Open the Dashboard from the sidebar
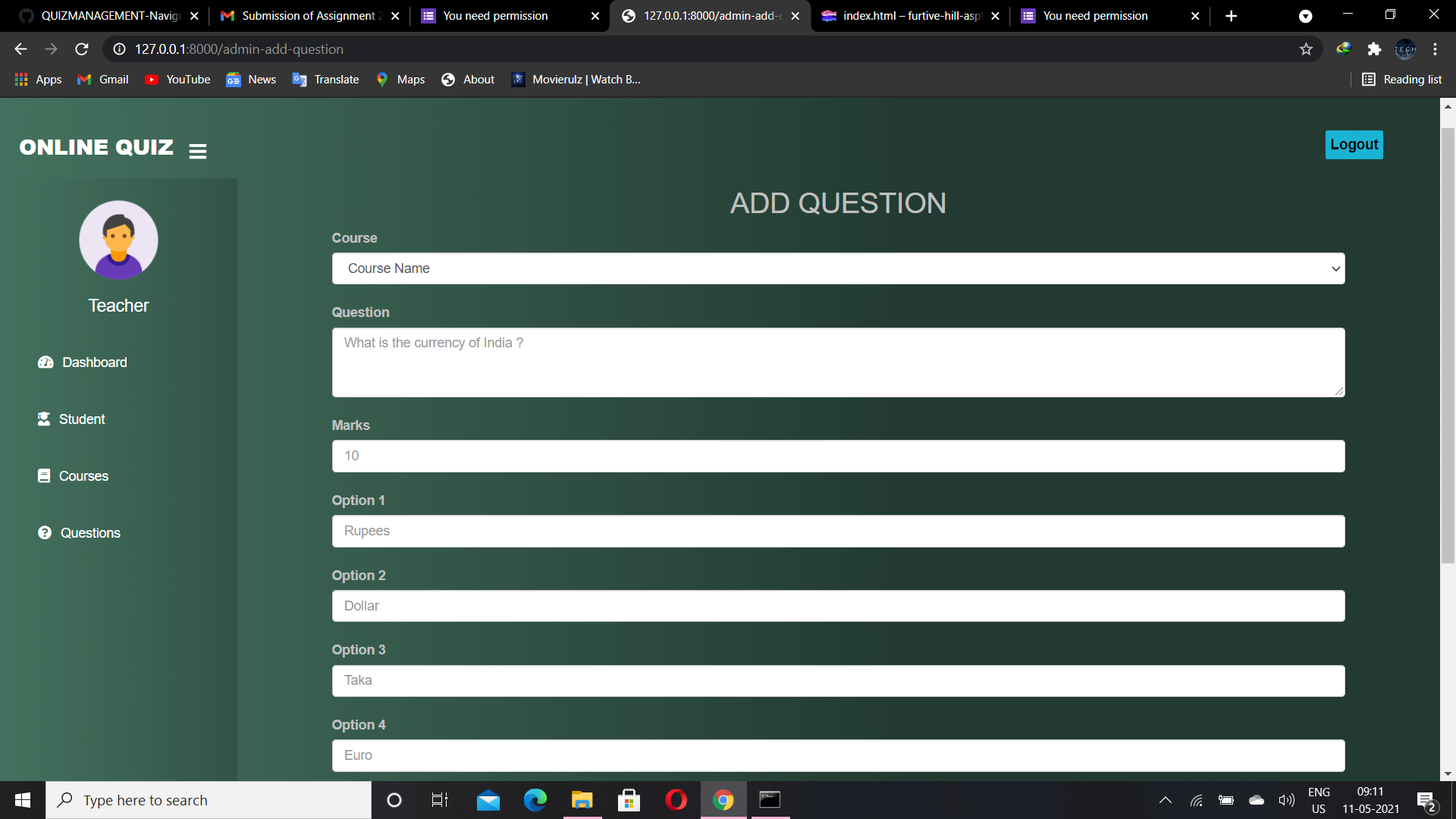 pos(93,362)
